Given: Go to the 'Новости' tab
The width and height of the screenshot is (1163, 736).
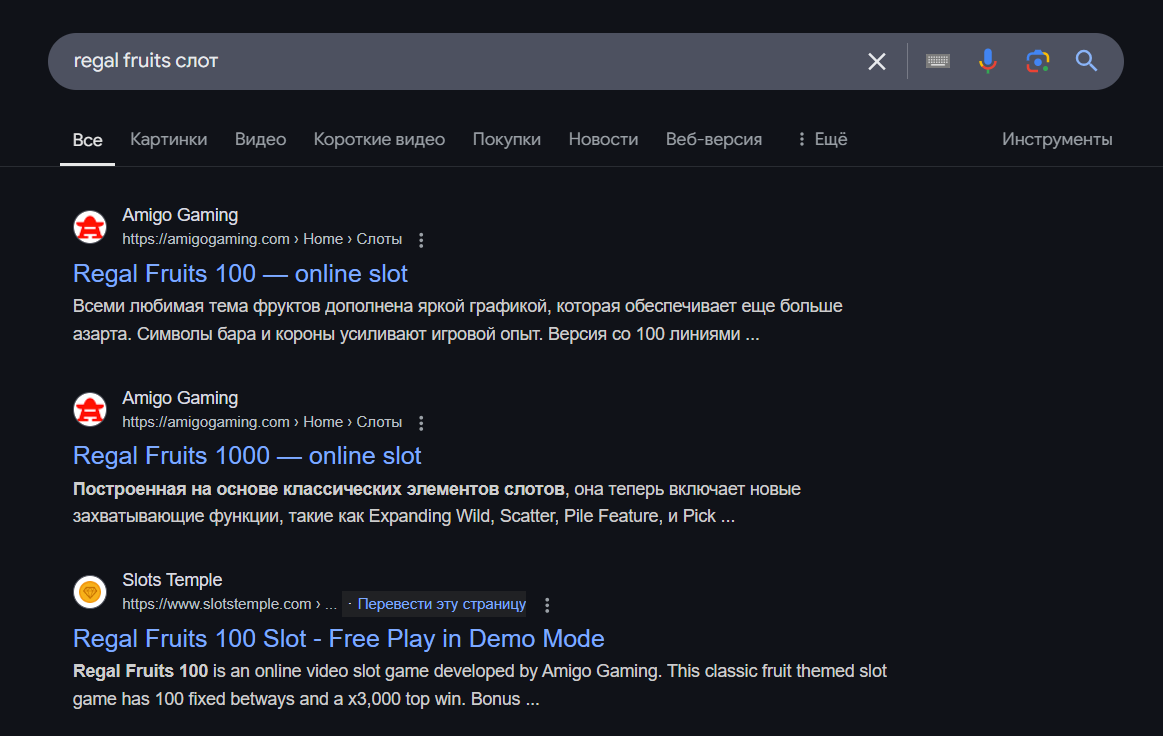Looking at the screenshot, I should [603, 139].
